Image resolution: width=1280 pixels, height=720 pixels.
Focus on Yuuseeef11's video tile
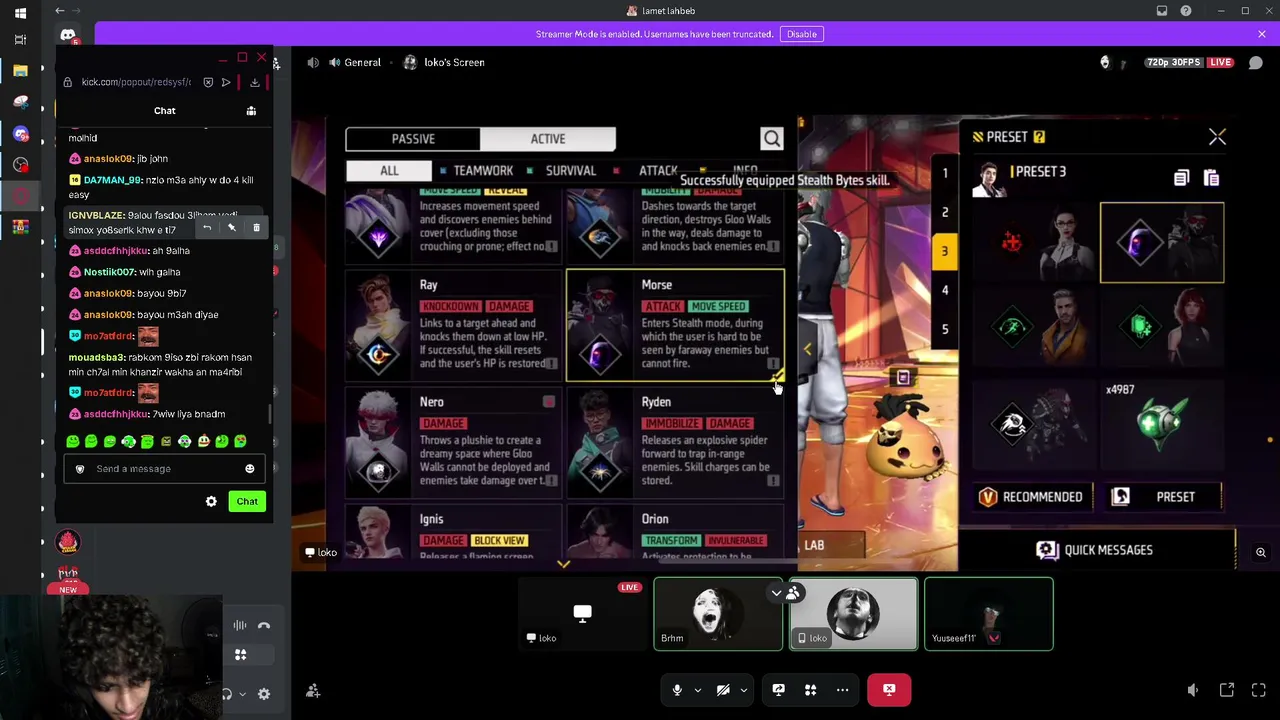[x=988, y=614]
